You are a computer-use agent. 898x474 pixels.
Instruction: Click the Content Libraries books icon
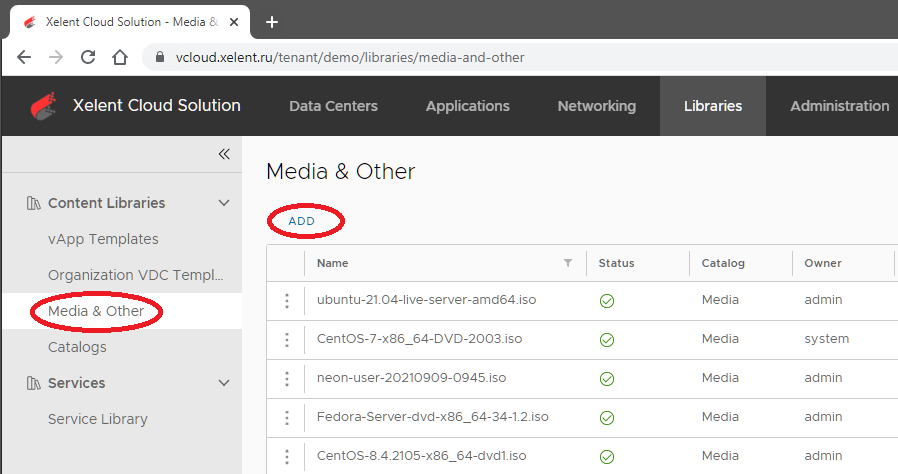[x=34, y=203]
